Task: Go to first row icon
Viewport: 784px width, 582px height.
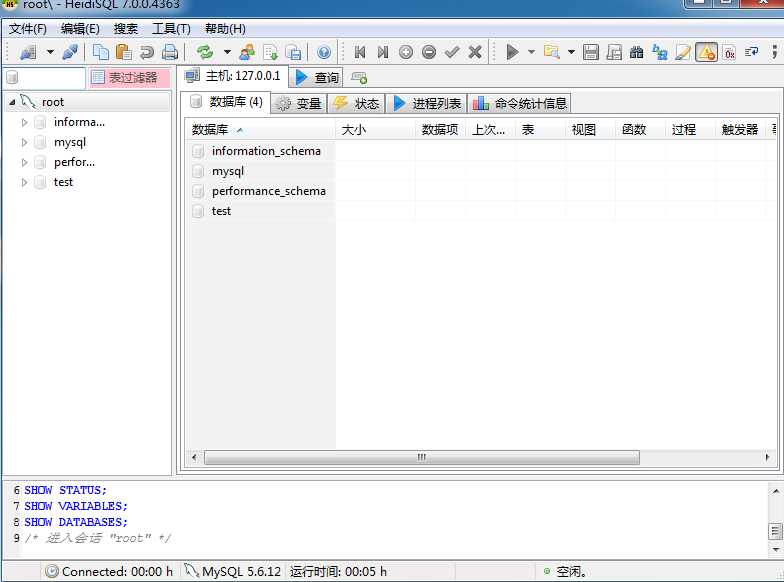Action: point(360,52)
